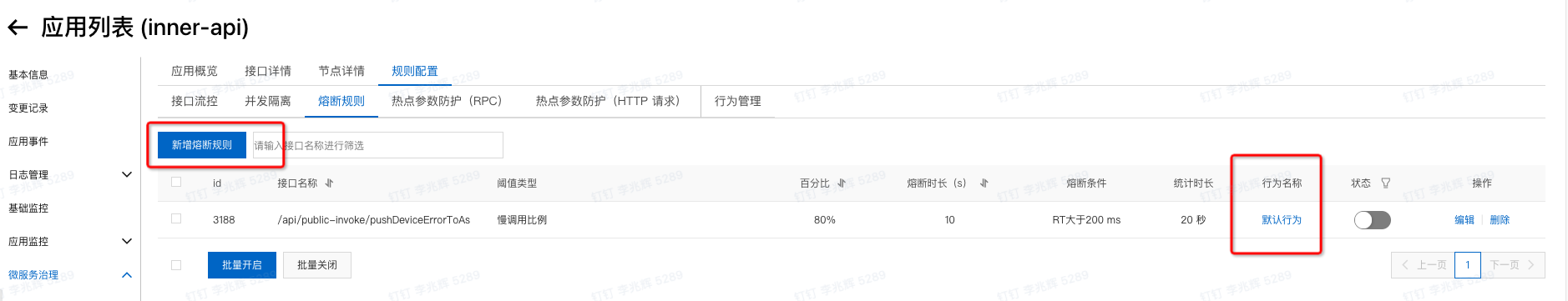Sort by 接口名称 column sort icon
Image resolution: width=1568 pixels, height=301 pixels.
pyautogui.click(x=329, y=183)
